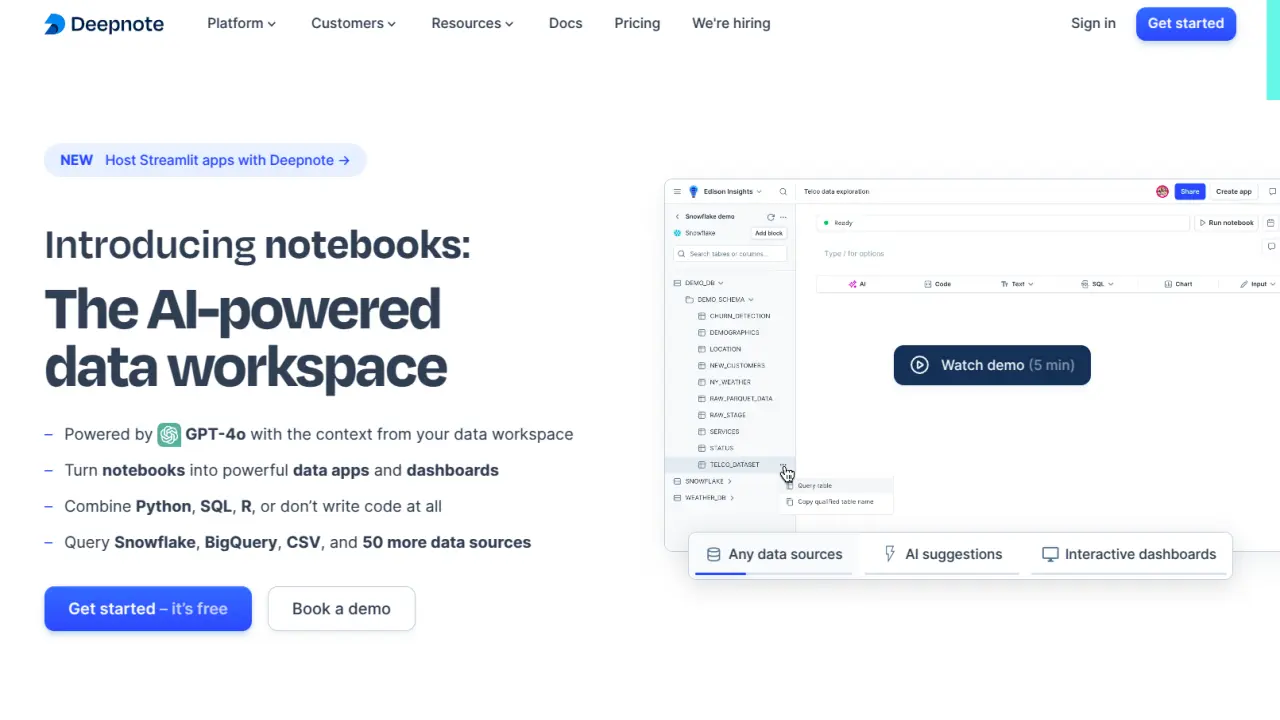This screenshot has height=720, width=1280.
Task: Click the Deepnote logo in the header
Action: click(104, 24)
